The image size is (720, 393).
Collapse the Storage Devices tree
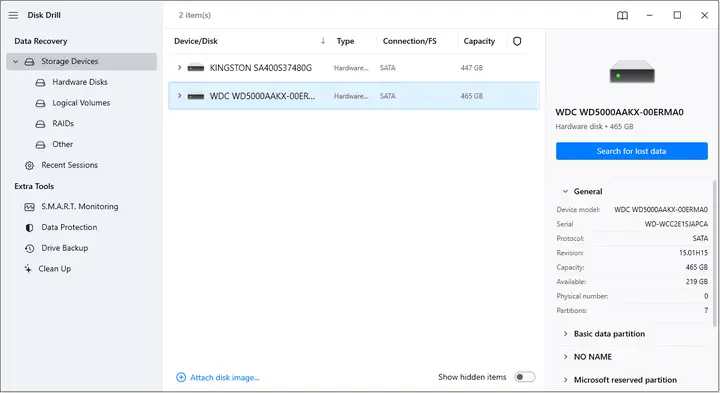[16, 62]
